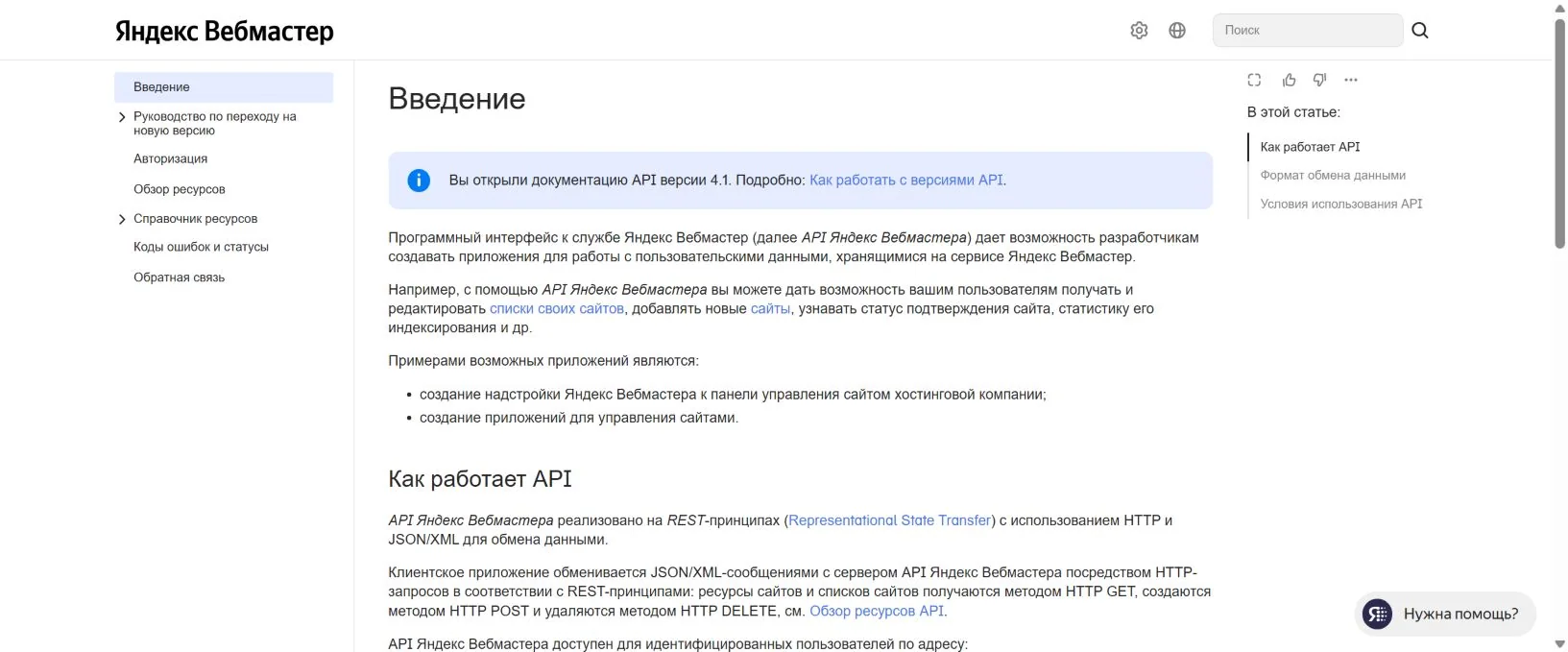Click the Нужна помощь? chat button
Screen dimensions: 1568x652
1445,614
